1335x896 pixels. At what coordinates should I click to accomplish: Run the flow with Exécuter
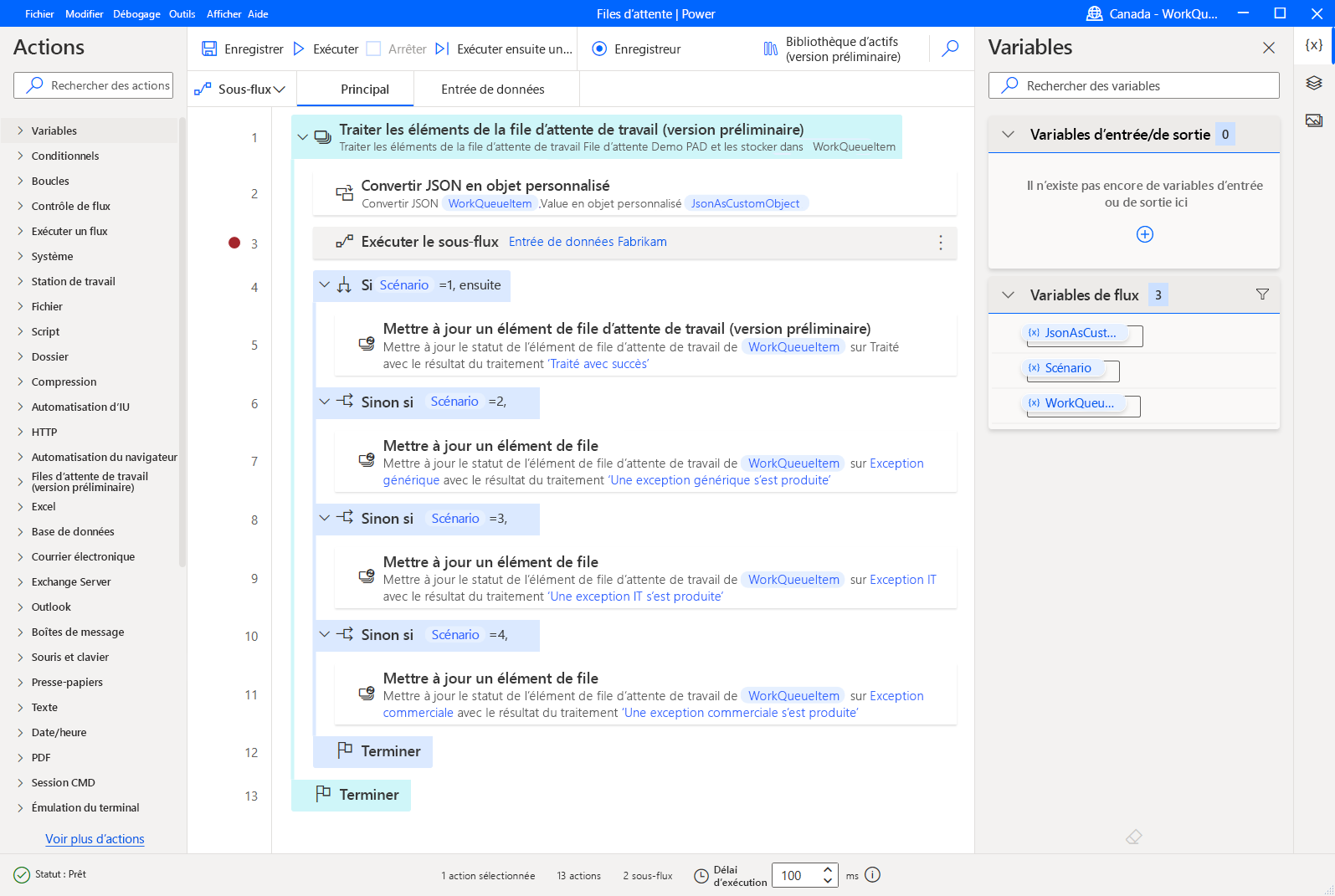click(x=326, y=49)
